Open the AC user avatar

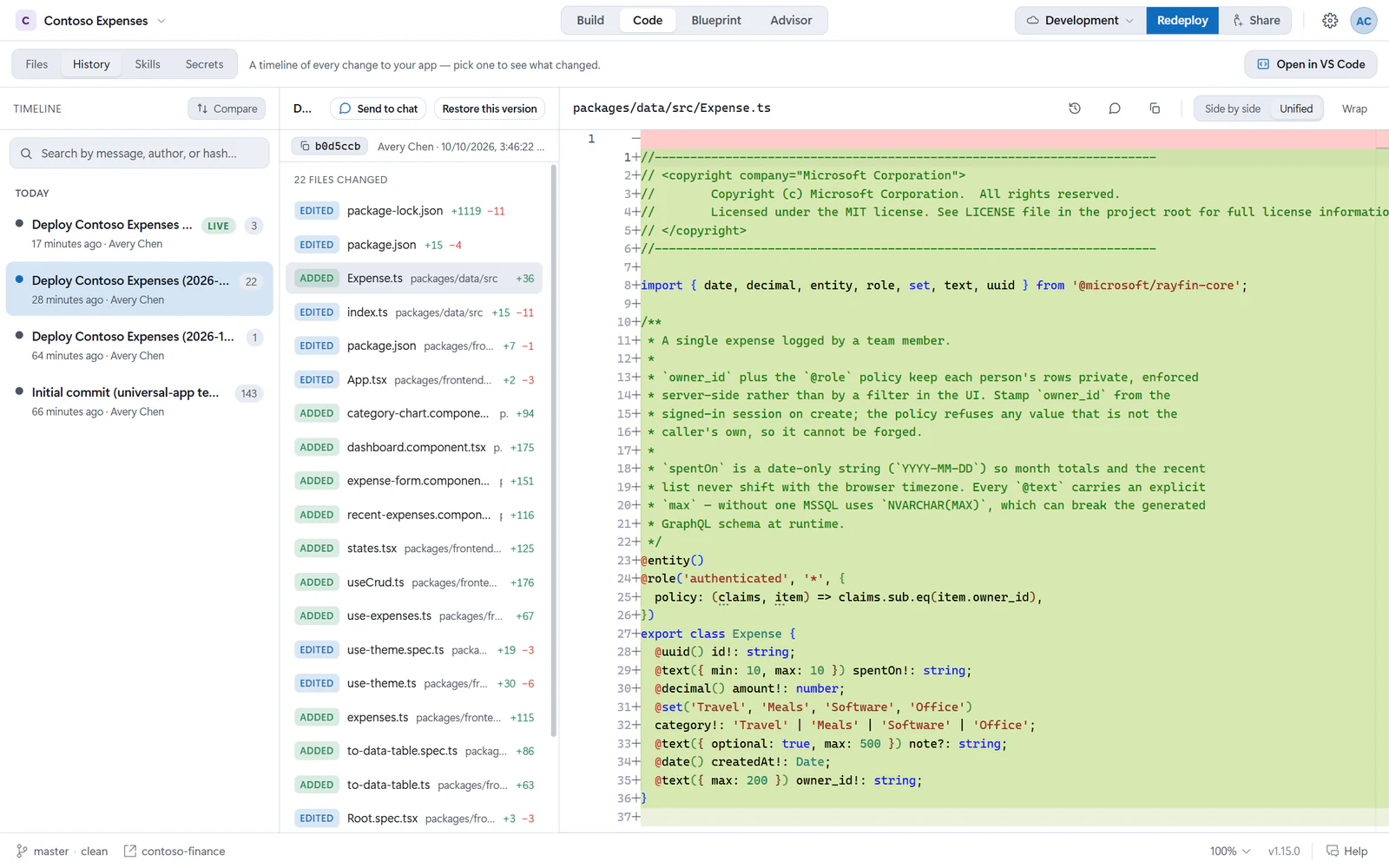(1364, 21)
